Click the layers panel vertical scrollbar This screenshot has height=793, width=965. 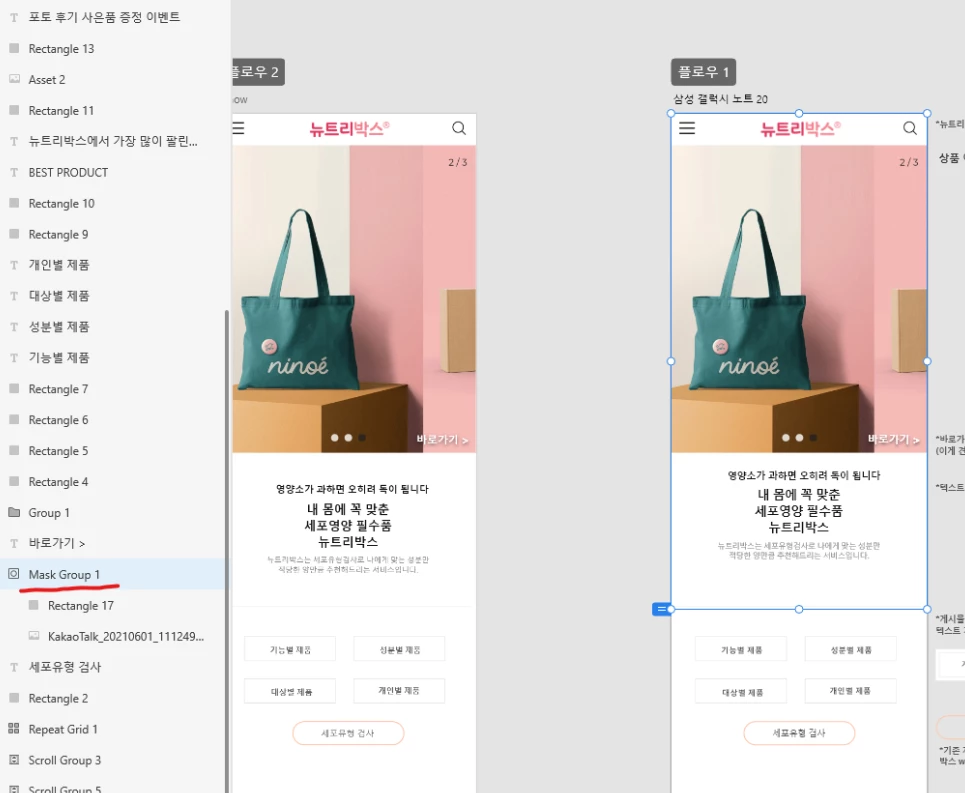pyautogui.click(x=226, y=551)
